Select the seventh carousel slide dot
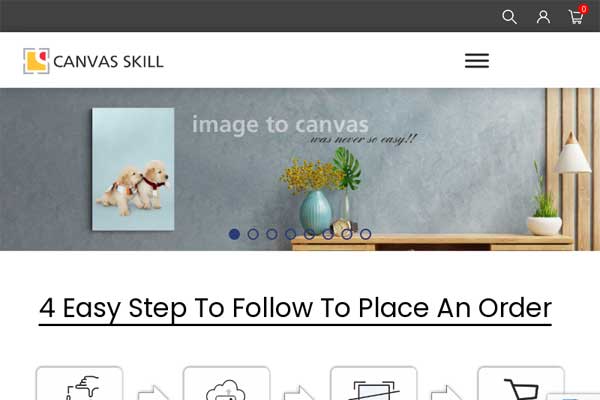This screenshot has width=600, height=400. 347,234
